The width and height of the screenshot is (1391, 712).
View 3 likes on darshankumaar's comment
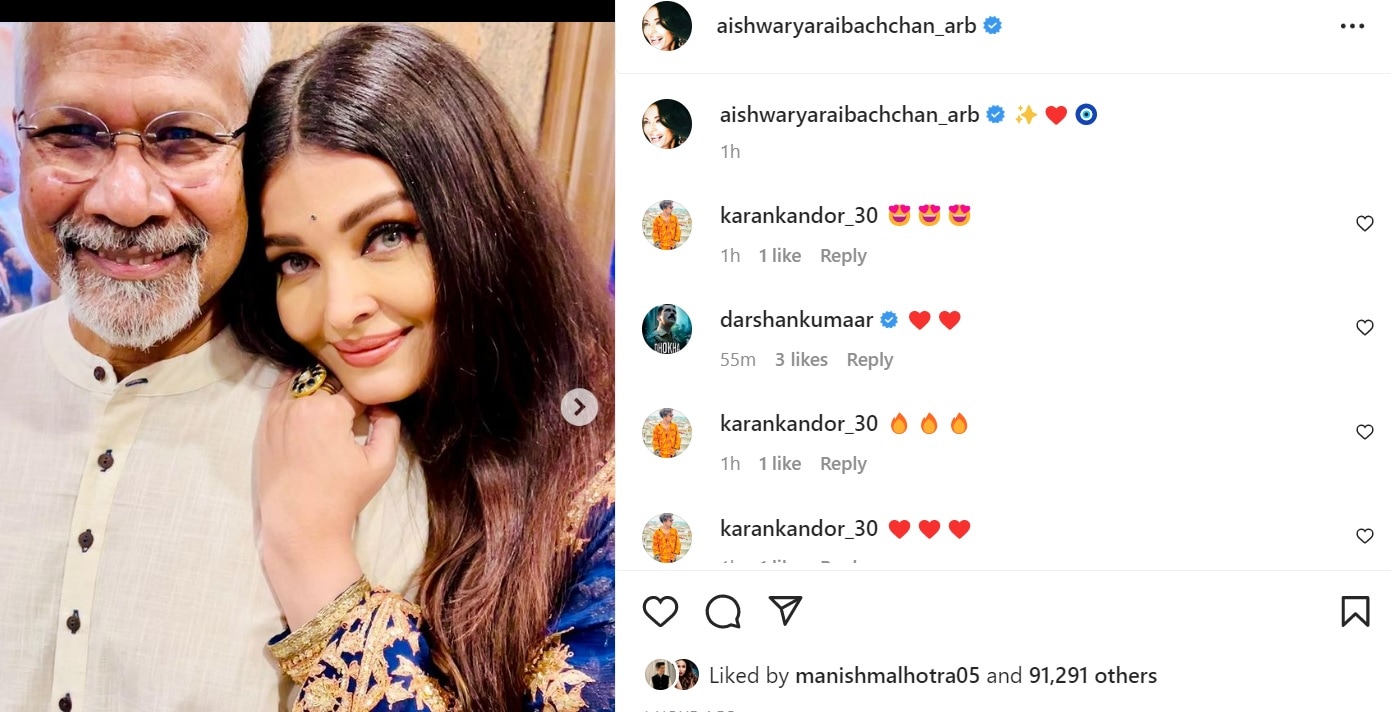tap(801, 360)
